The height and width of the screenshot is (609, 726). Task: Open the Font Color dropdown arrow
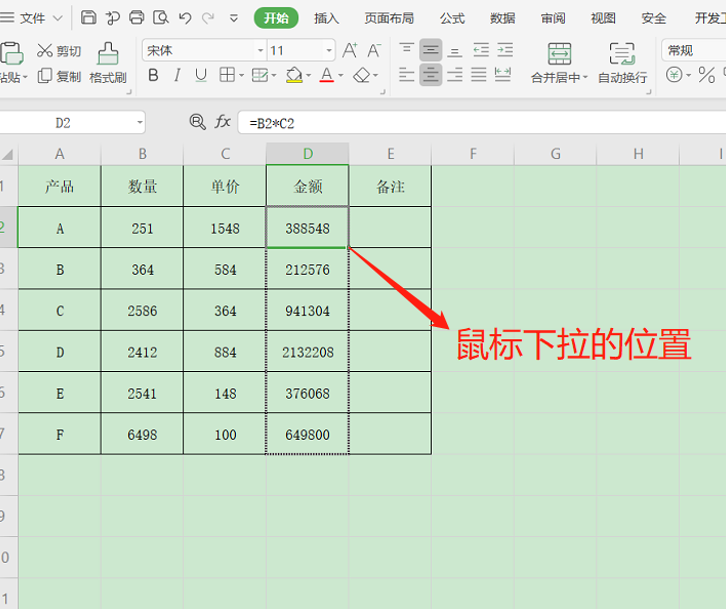click(341, 75)
